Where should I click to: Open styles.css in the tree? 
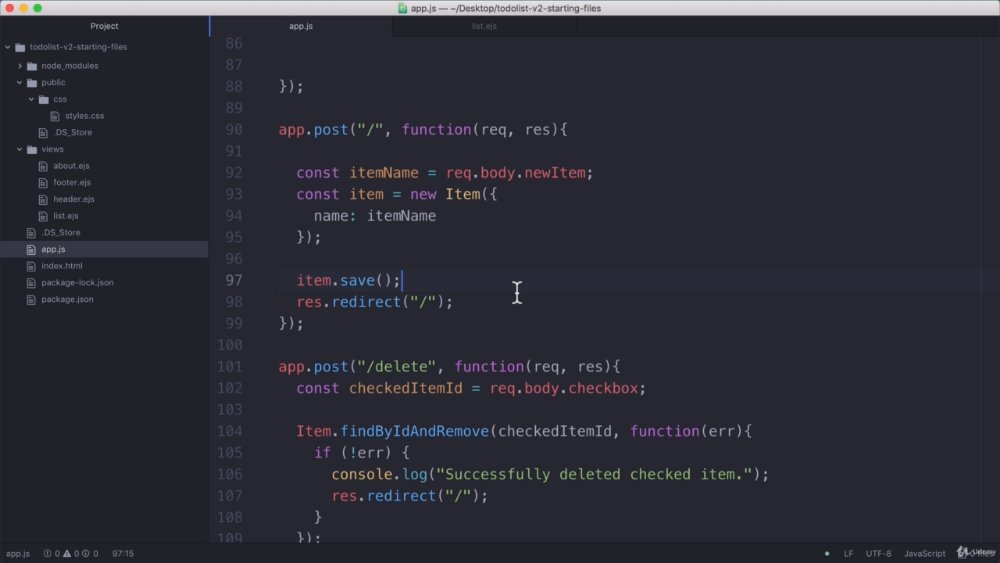click(x=84, y=116)
